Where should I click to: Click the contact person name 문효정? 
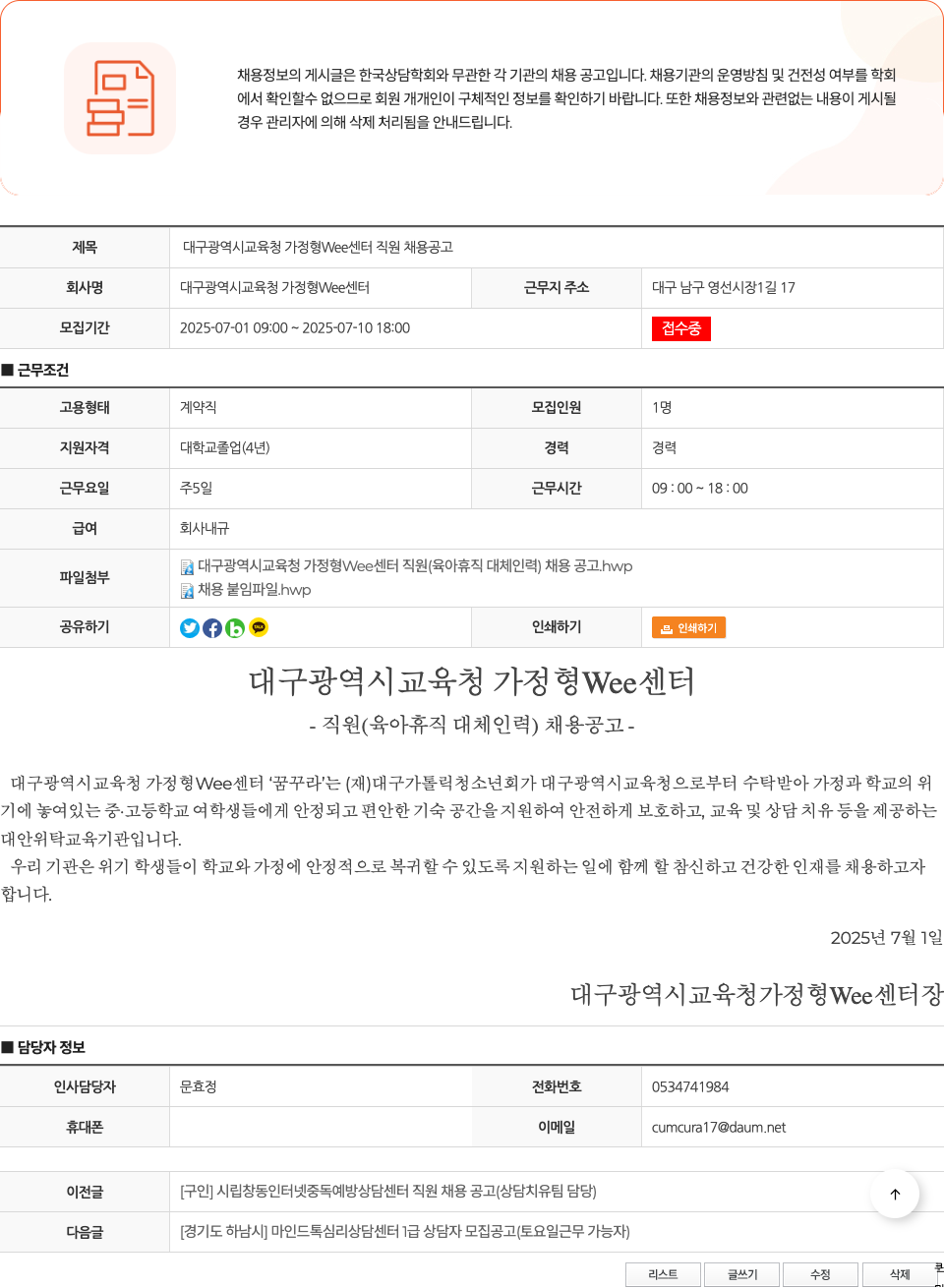pyautogui.click(x=199, y=1087)
